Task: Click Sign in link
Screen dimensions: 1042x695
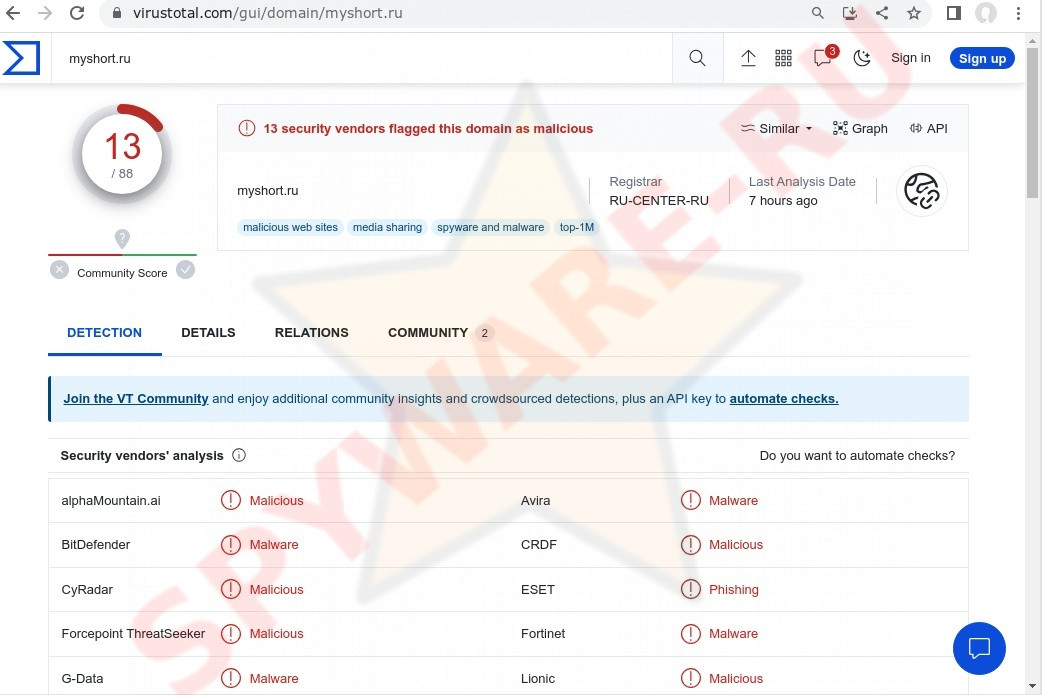Action: (x=910, y=58)
